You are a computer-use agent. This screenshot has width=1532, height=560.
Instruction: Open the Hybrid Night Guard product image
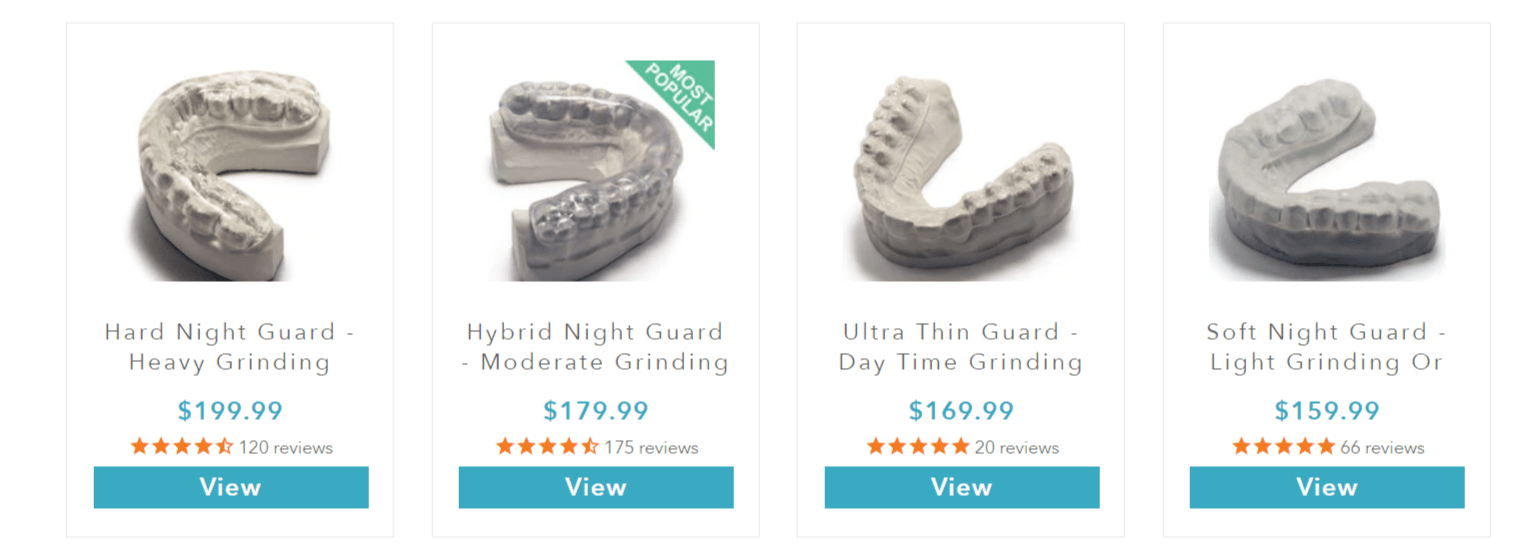coord(596,171)
